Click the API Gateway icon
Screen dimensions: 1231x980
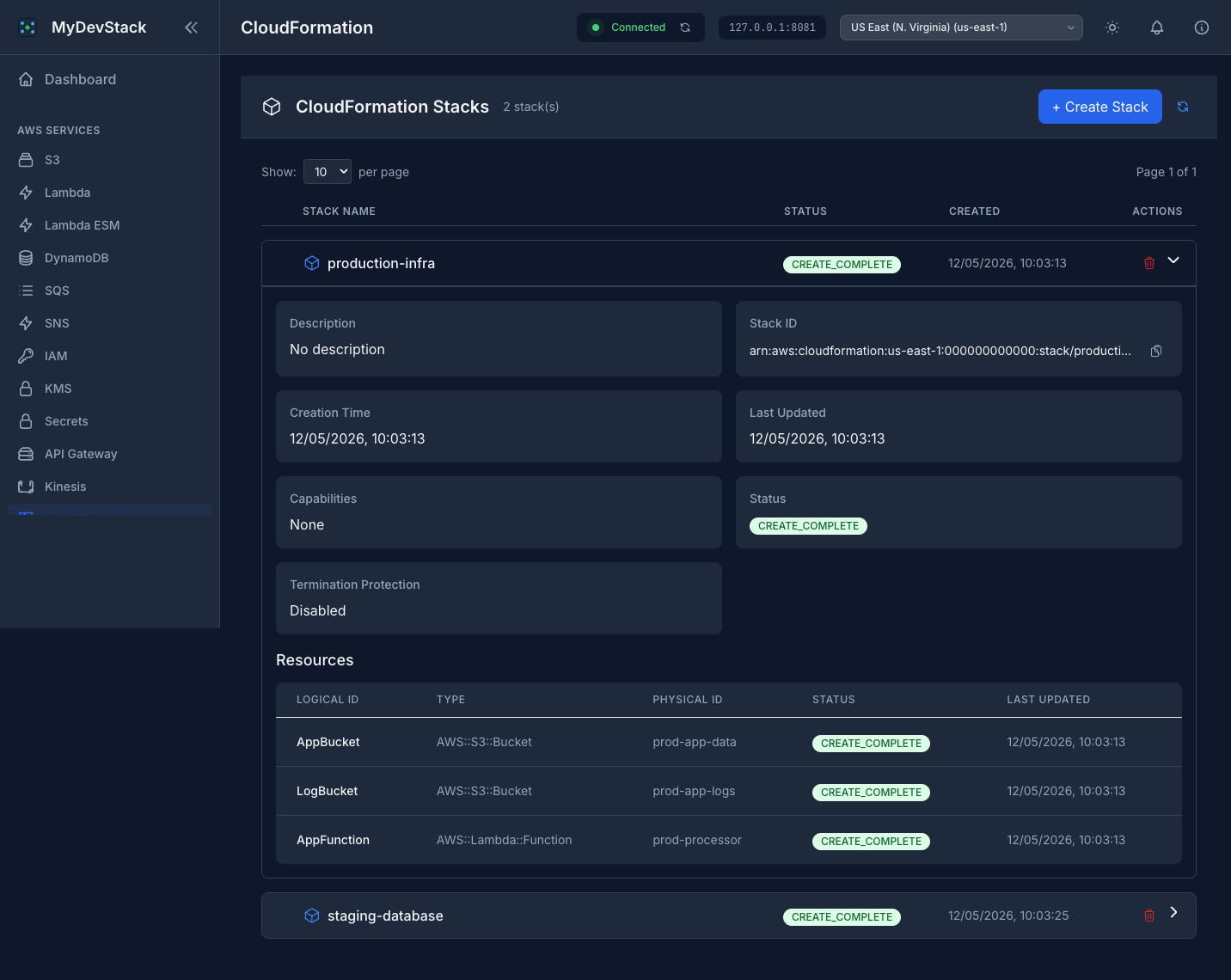click(26, 454)
